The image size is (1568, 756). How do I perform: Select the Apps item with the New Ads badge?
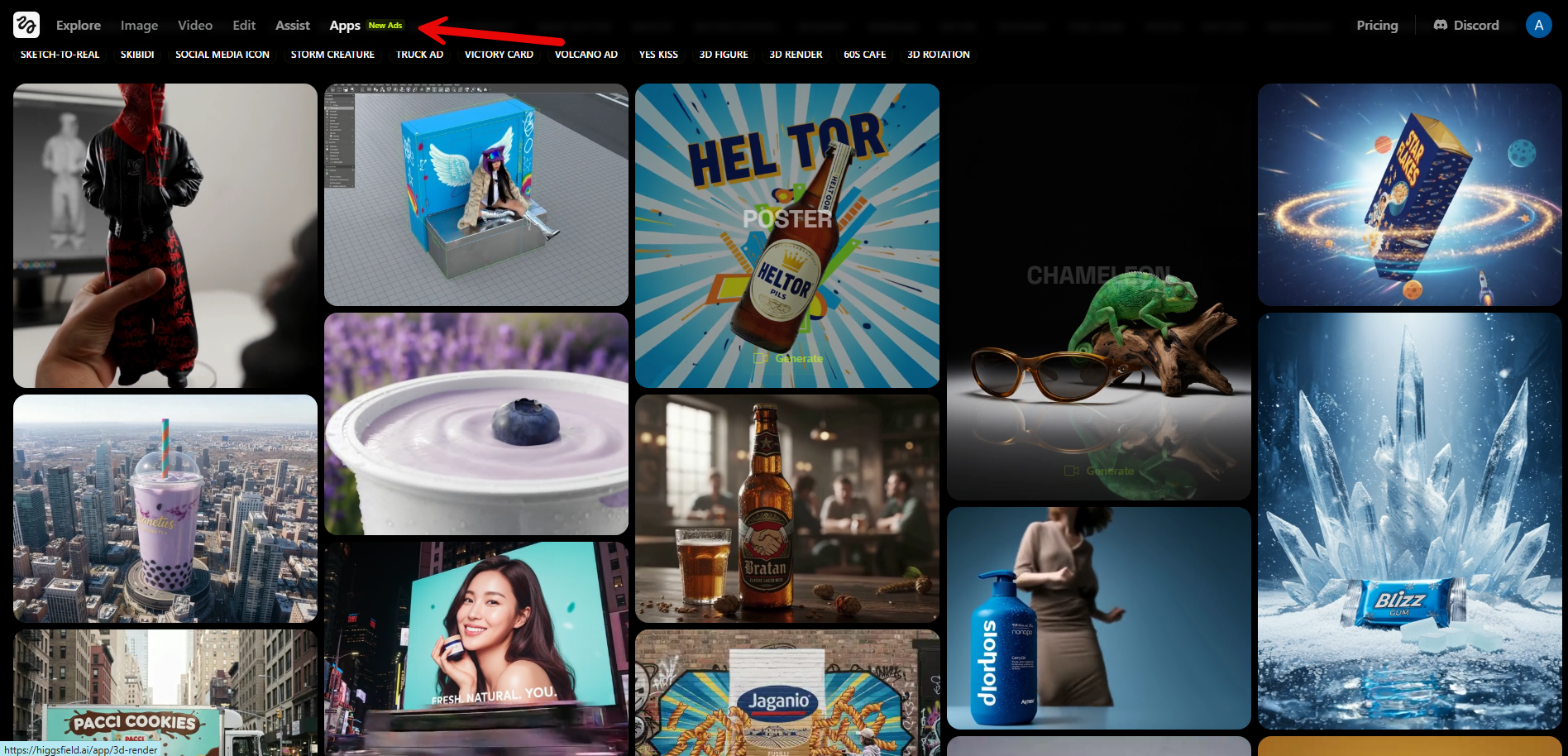coord(345,25)
